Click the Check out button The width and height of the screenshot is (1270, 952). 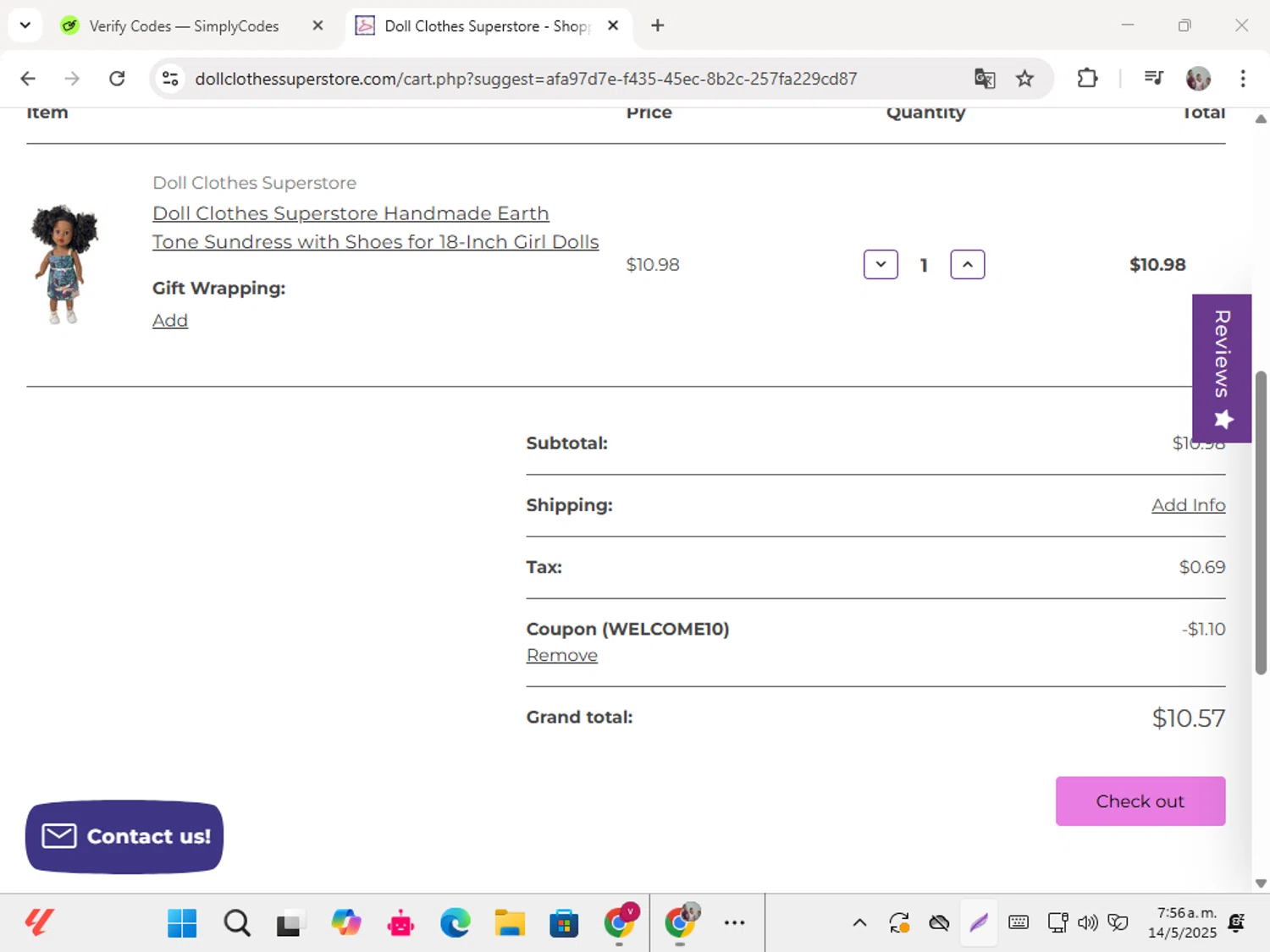pyautogui.click(x=1140, y=801)
